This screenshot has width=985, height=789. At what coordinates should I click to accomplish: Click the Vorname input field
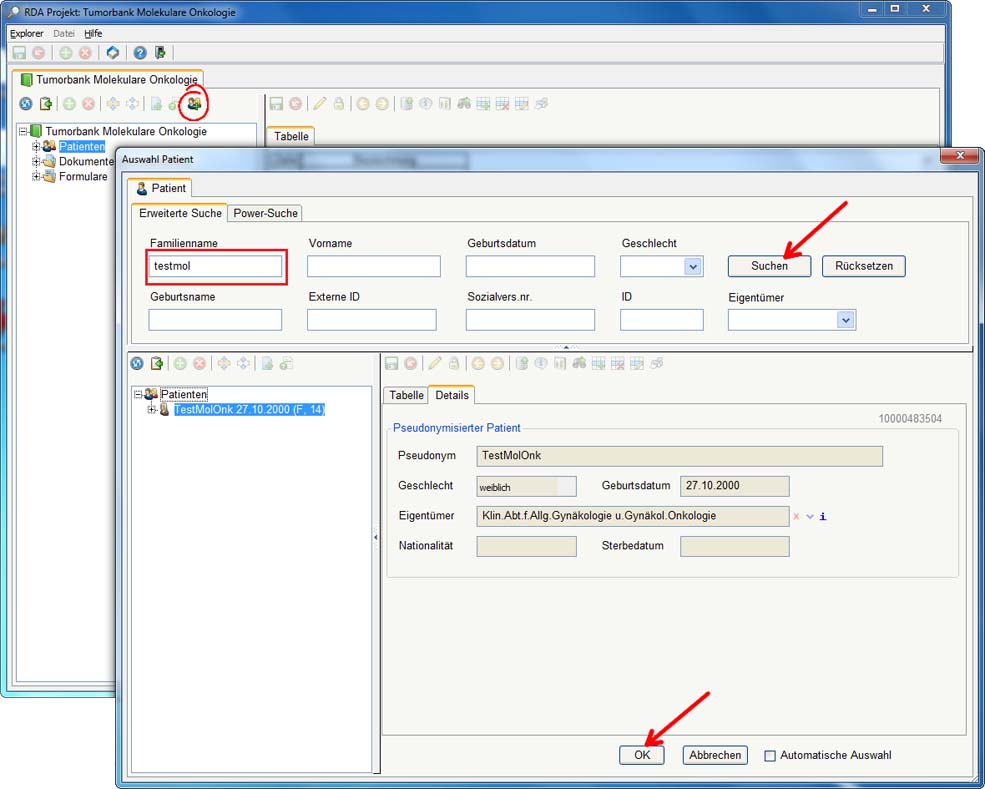click(373, 267)
